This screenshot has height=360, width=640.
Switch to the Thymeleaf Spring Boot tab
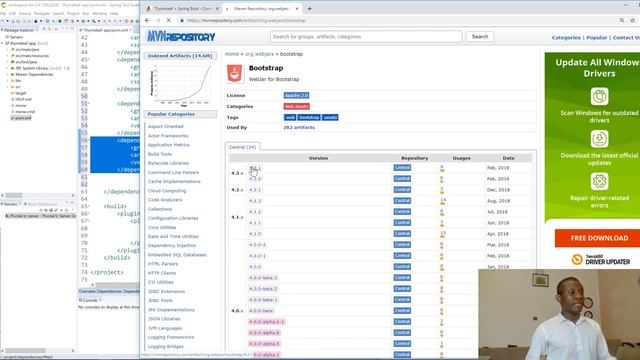click(x=182, y=9)
